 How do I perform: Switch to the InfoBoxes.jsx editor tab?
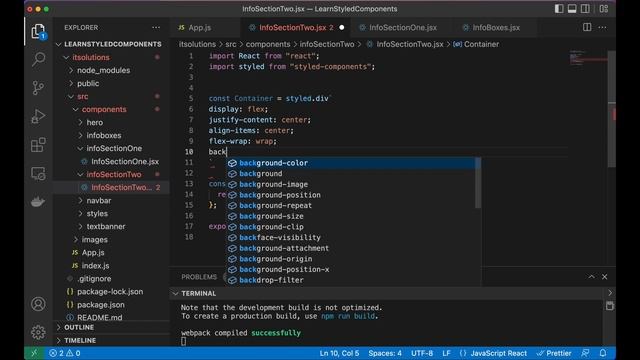coord(496,28)
